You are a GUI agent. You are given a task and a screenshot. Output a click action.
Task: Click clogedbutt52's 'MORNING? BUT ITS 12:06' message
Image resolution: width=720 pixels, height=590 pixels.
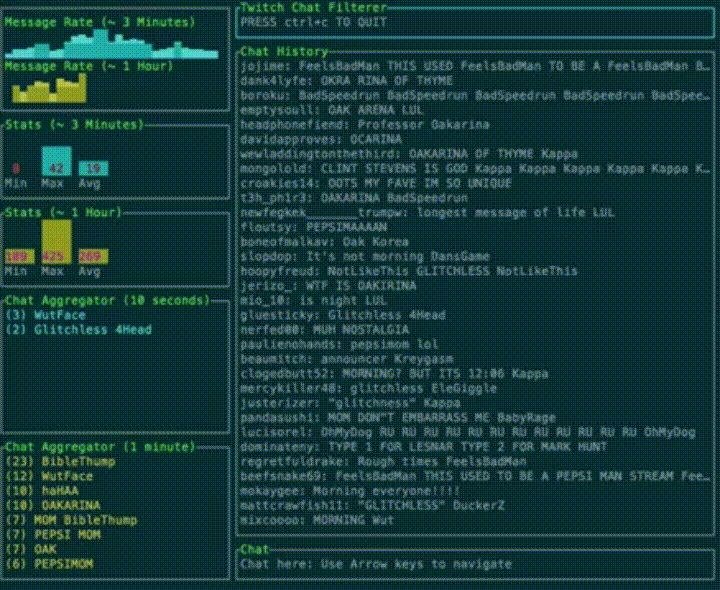pyautogui.click(x=394, y=374)
